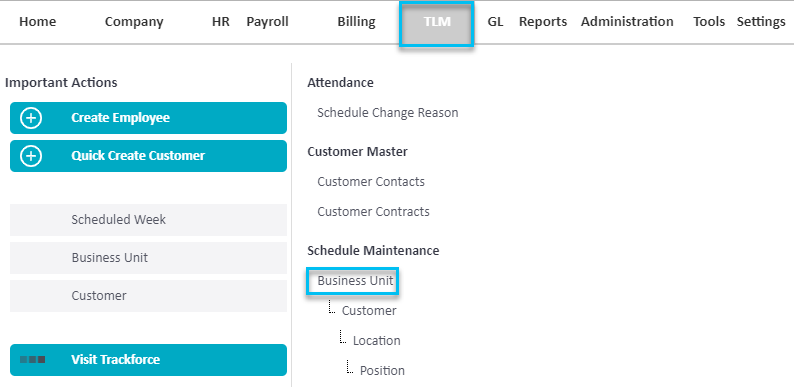
Task: Click the Trackforce squares icon
Action: (32, 360)
